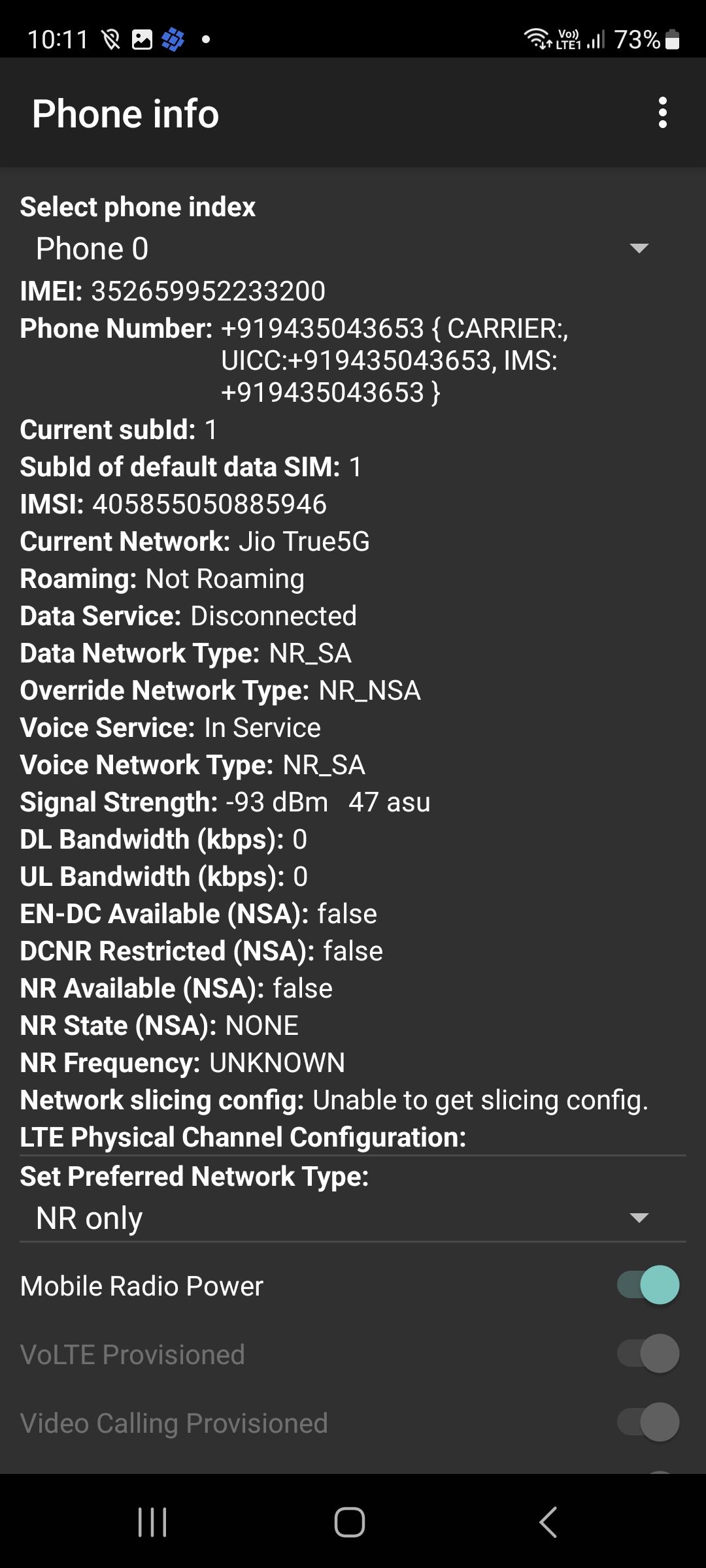Click the dropdown arrow beside NR only
This screenshot has height=1568, width=706.
(x=639, y=1218)
